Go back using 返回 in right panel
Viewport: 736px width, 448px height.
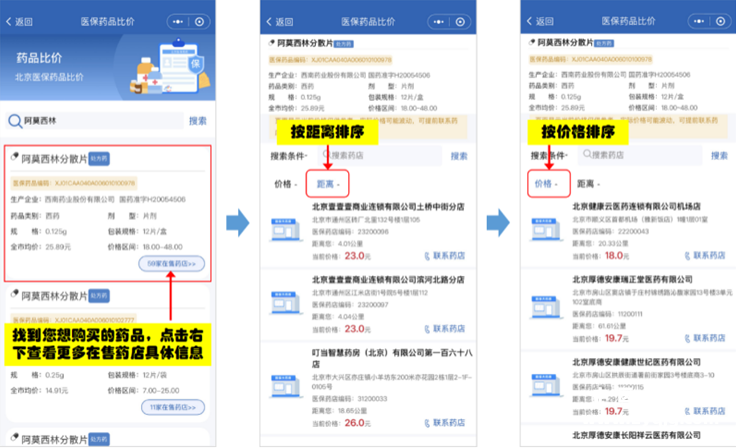point(540,21)
